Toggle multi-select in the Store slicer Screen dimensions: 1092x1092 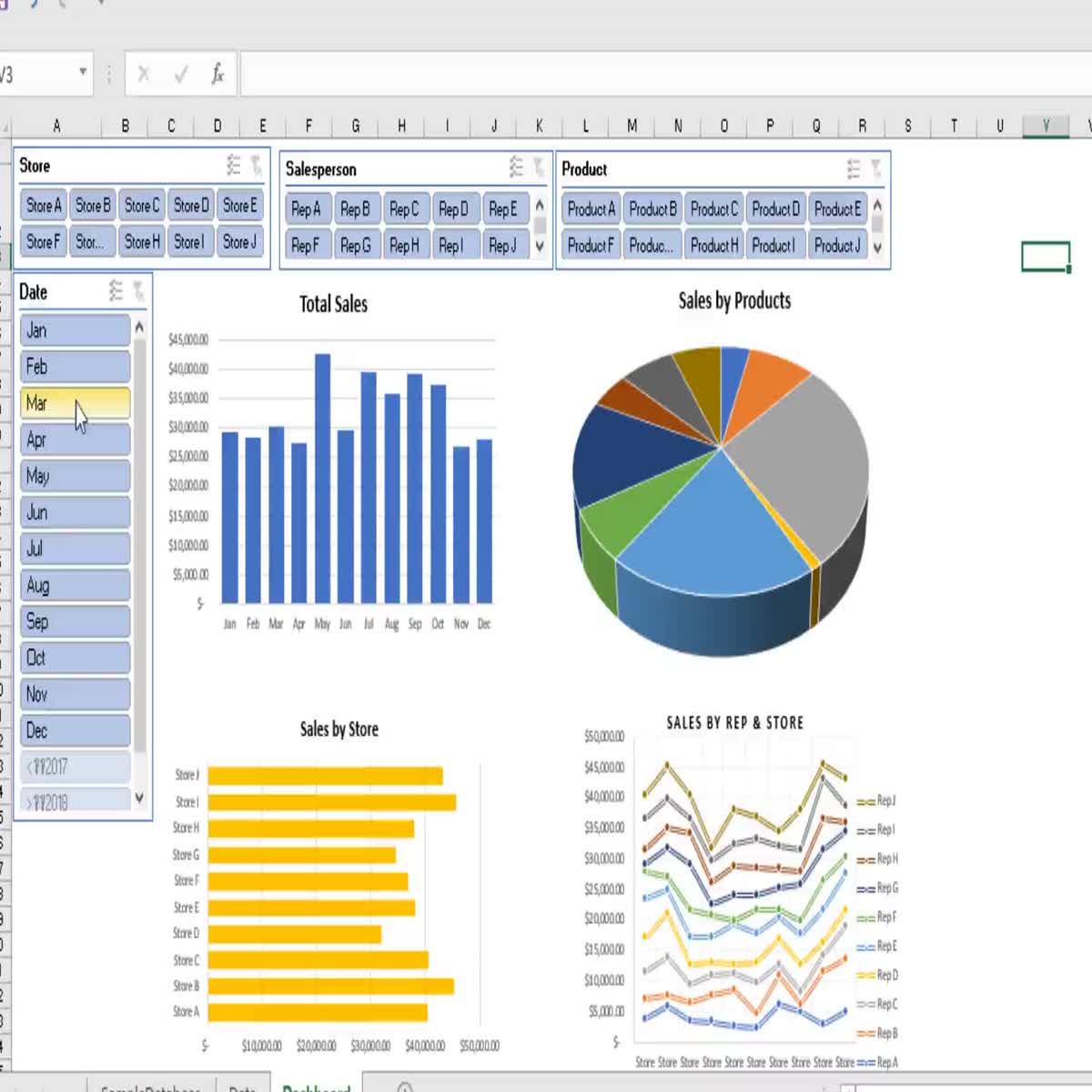234,166
